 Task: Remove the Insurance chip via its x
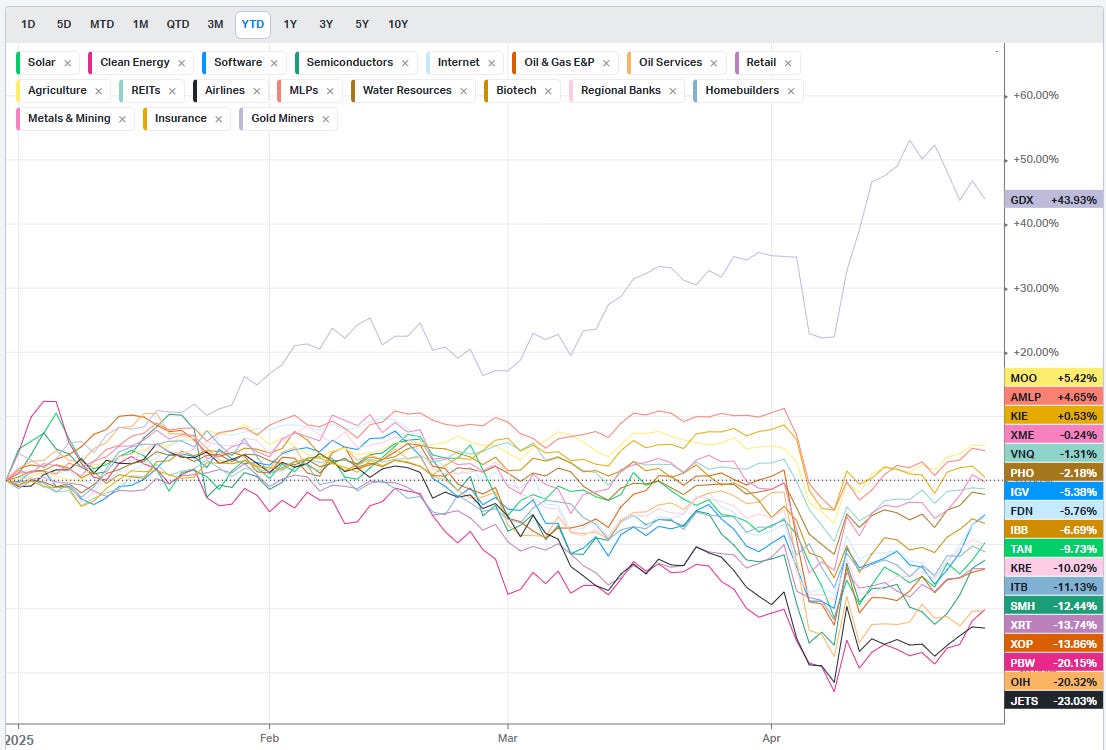coord(219,119)
